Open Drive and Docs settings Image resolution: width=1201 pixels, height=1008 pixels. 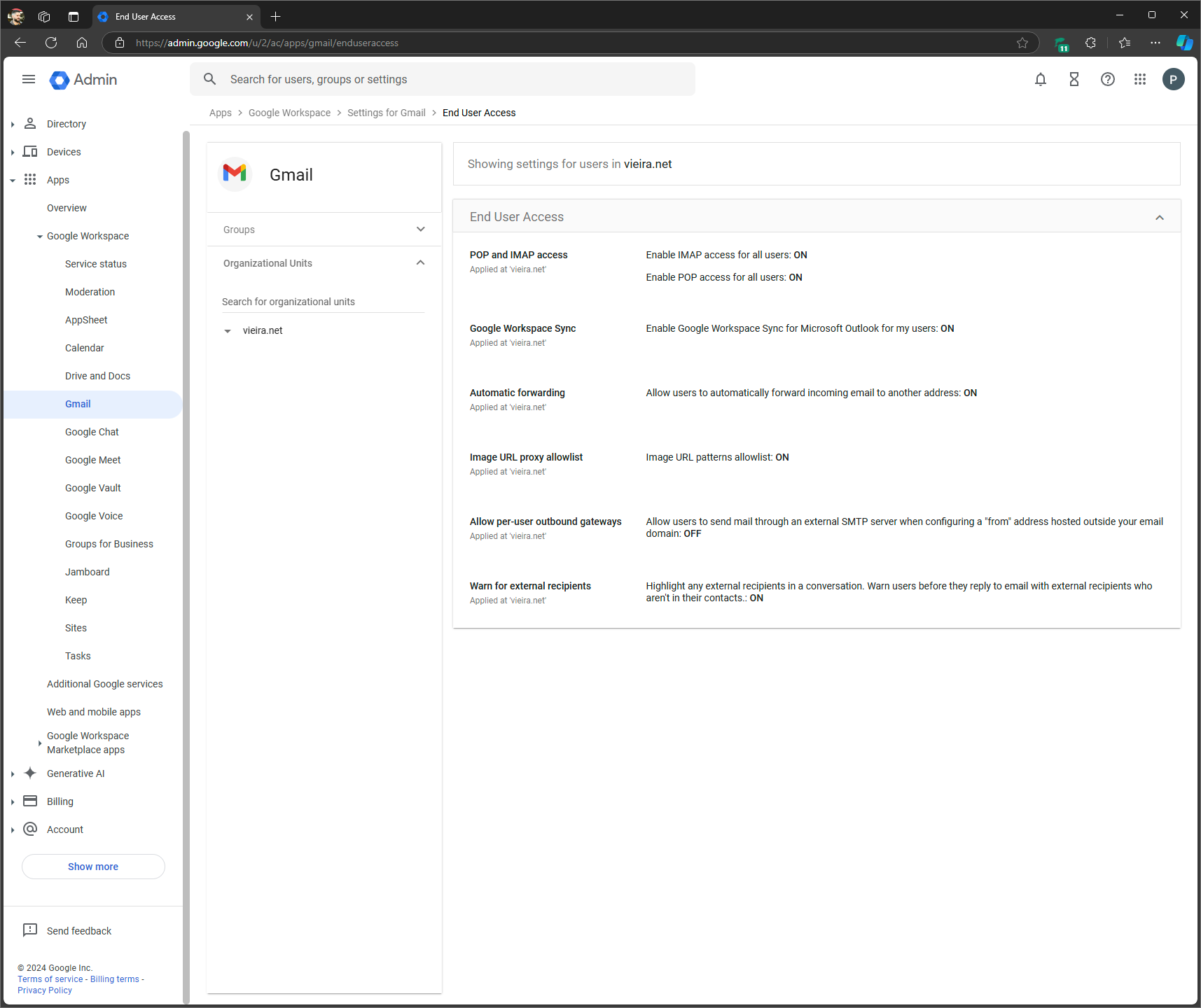[97, 376]
